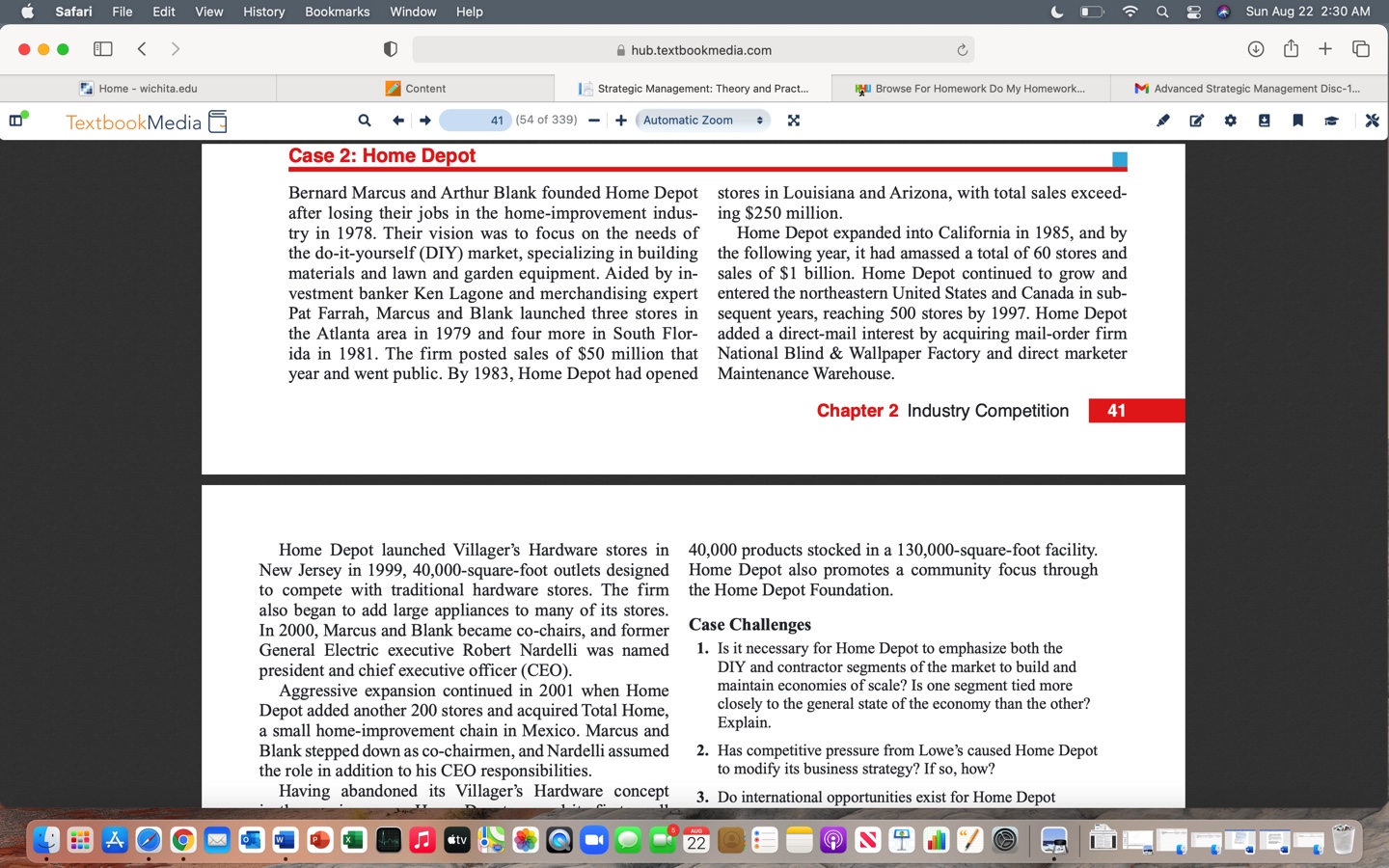This screenshot has width=1389, height=868.
Task: Open the History menu
Action: point(264,12)
